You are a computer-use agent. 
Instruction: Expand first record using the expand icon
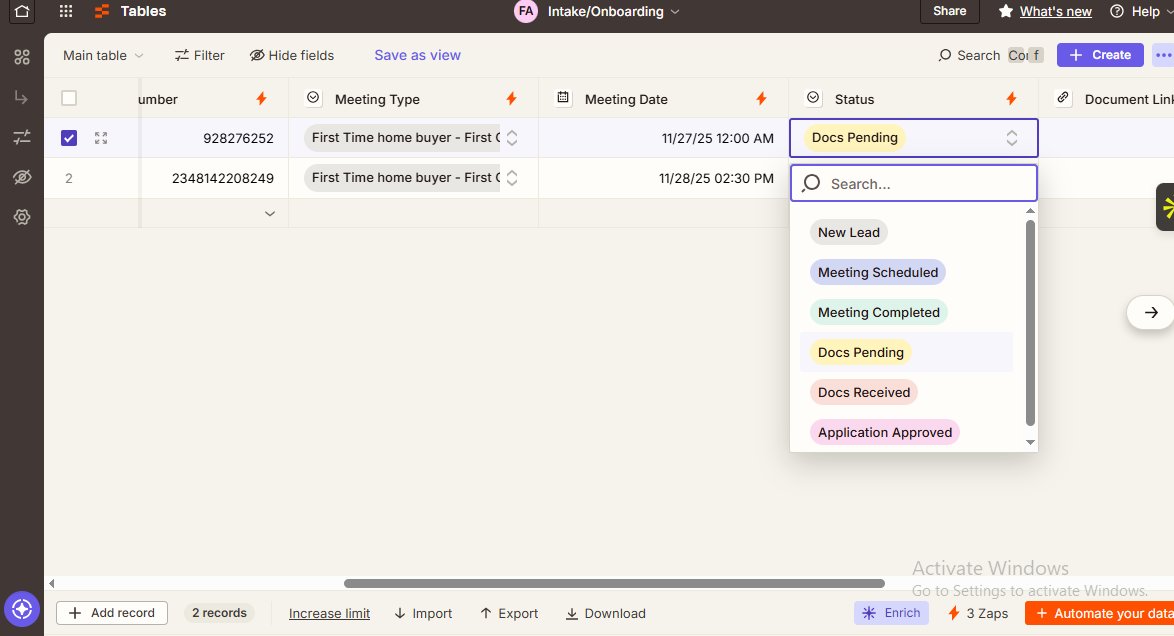coord(100,137)
